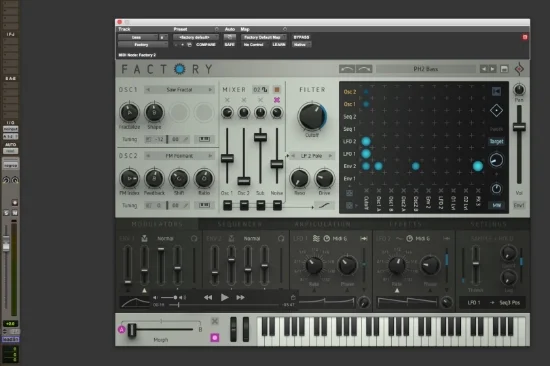Open the factory default preset dropdown
Viewport: 550px width, 366px height.
pos(195,37)
